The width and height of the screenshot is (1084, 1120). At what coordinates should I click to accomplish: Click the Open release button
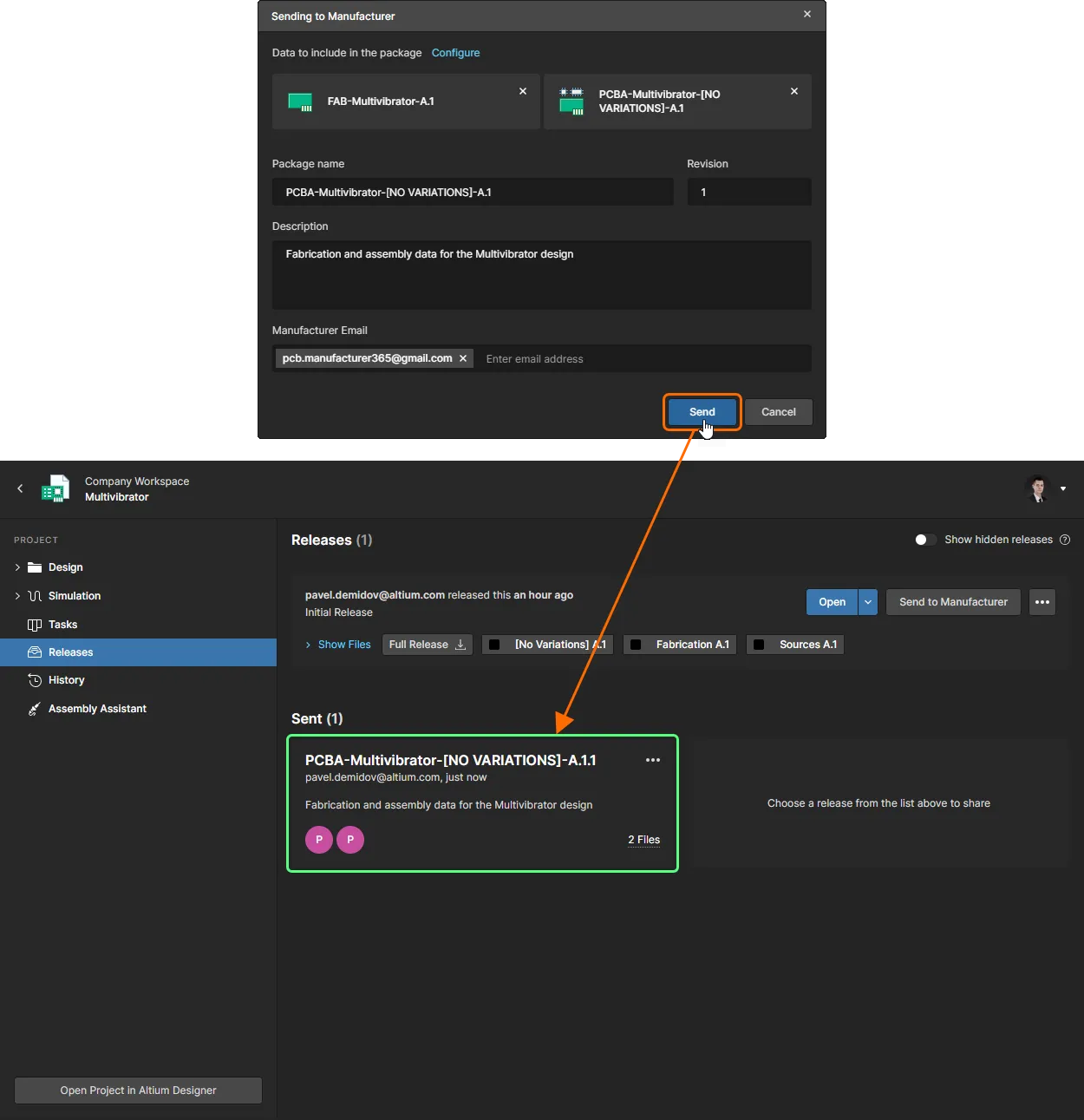833,602
